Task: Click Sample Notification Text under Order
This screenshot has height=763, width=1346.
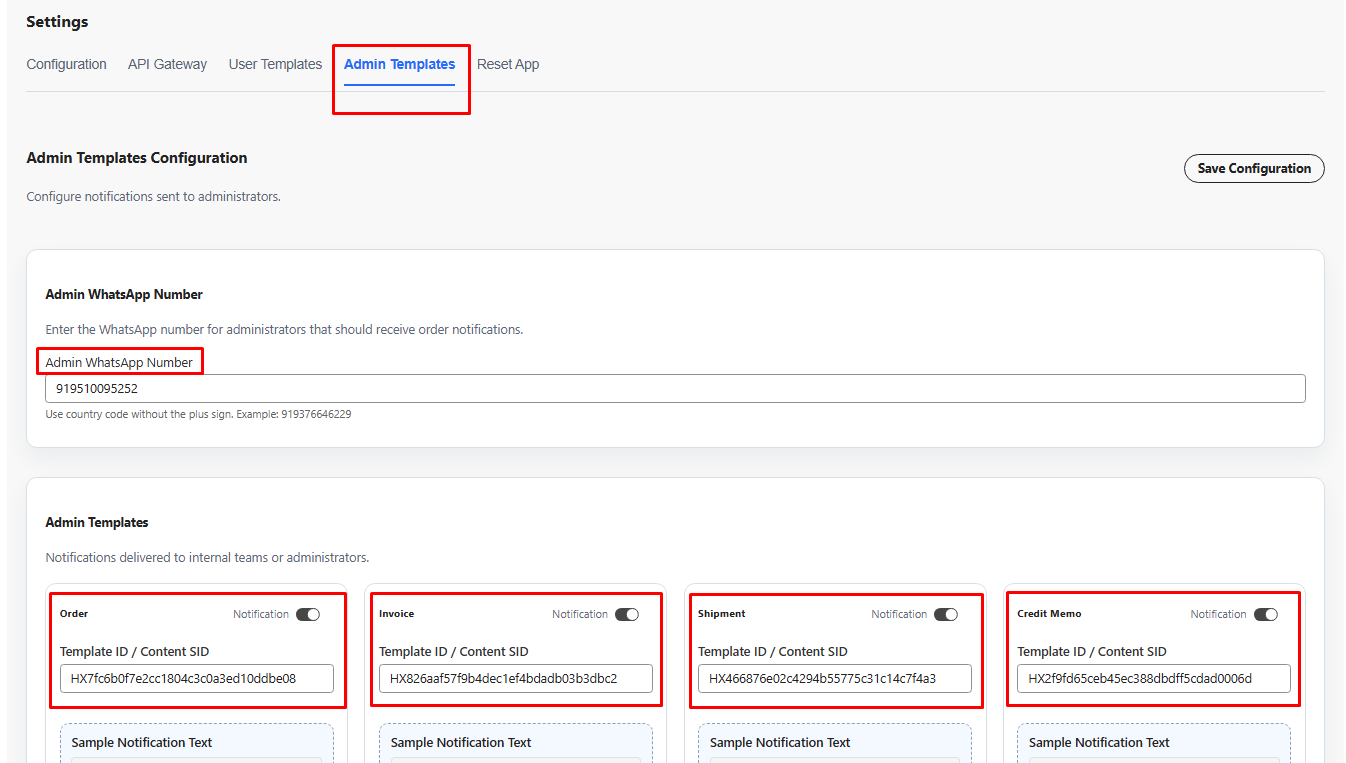Action: [x=142, y=742]
